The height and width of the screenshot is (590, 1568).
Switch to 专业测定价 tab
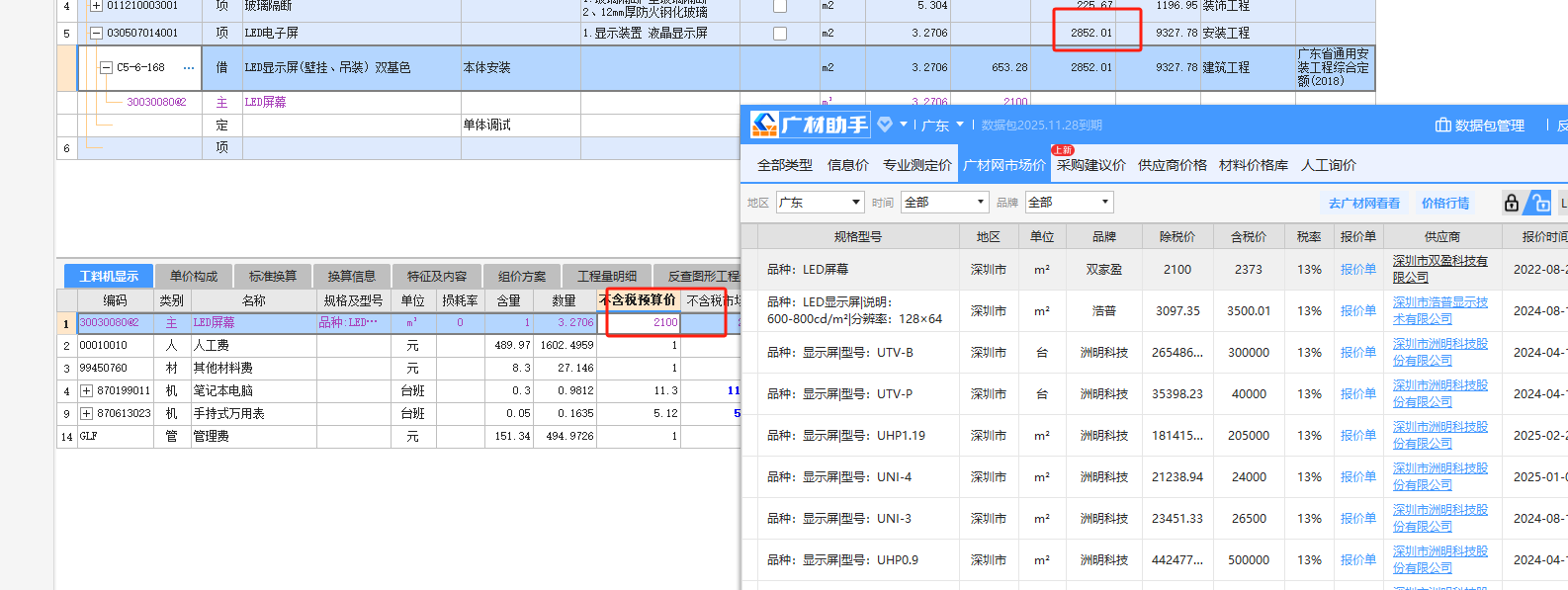tap(917, 165)
